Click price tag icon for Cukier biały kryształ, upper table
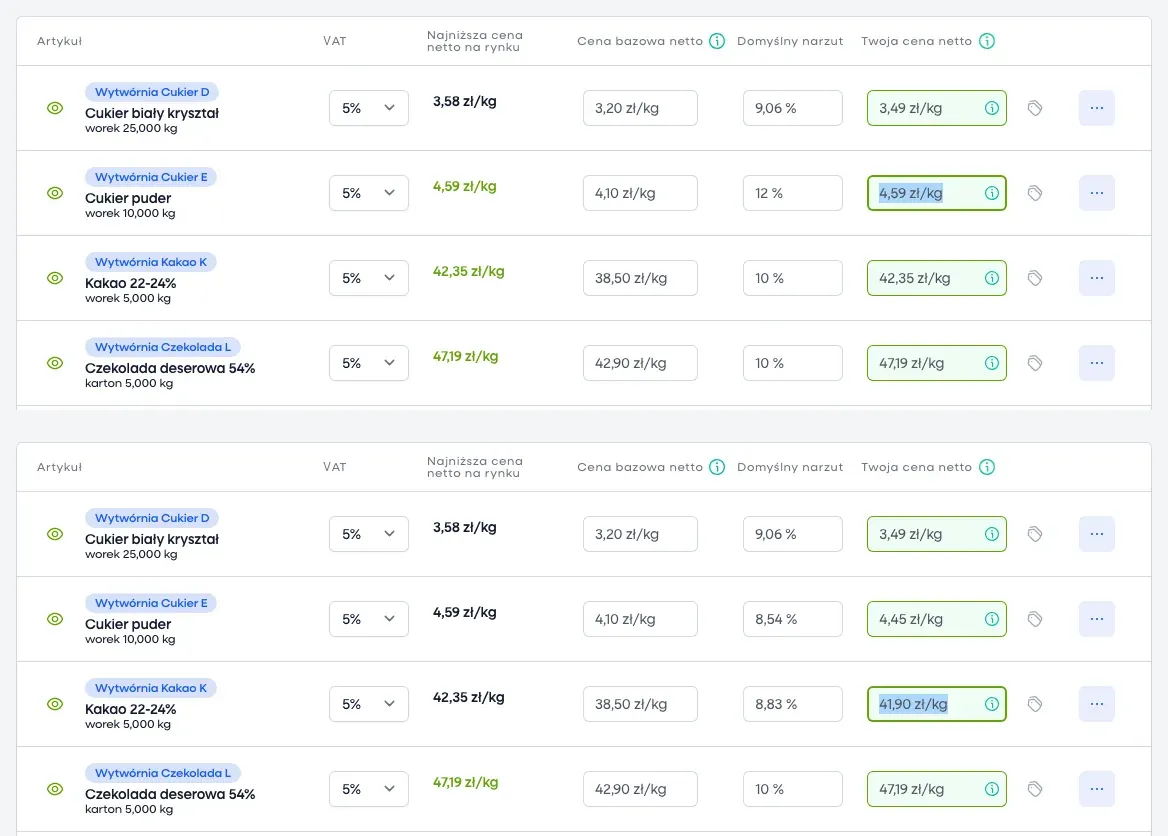Image resolution: width=1168 pixels, height=836 pixels. click(1035, 108)
